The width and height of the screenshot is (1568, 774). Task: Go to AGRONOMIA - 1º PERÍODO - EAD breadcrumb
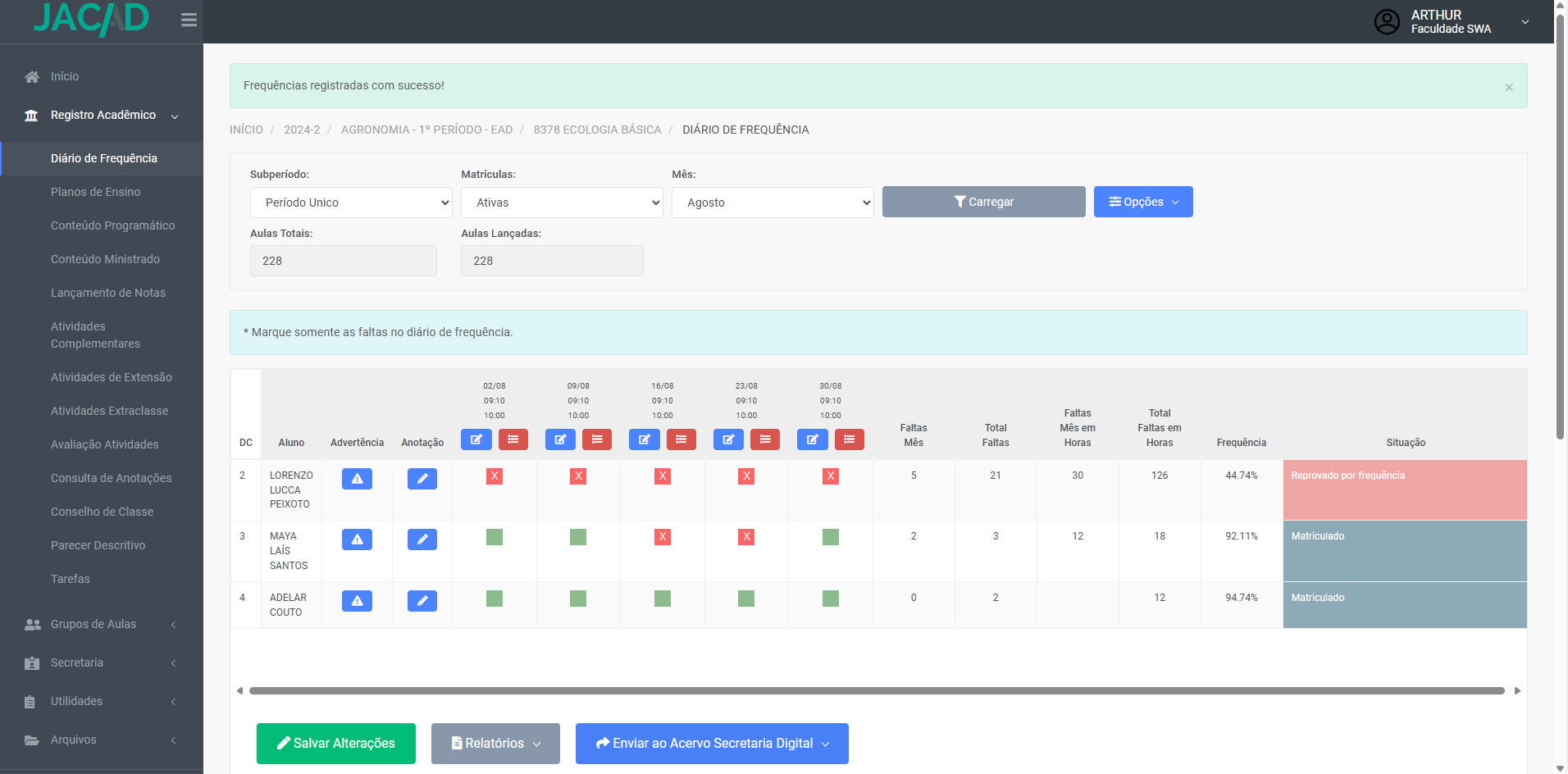426,130
